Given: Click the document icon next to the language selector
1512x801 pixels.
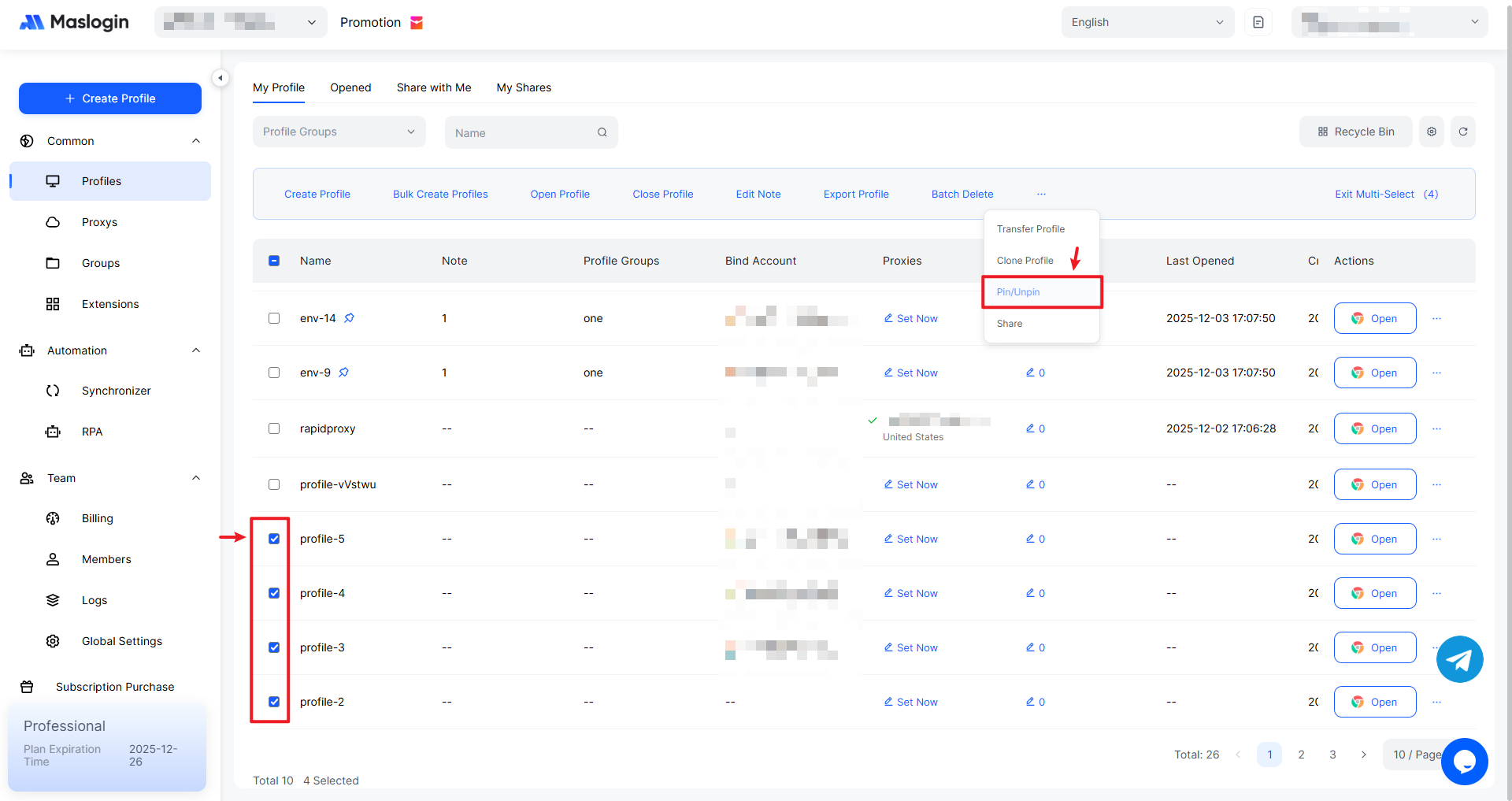Looking at the screenshot, I should point(1258,22).
